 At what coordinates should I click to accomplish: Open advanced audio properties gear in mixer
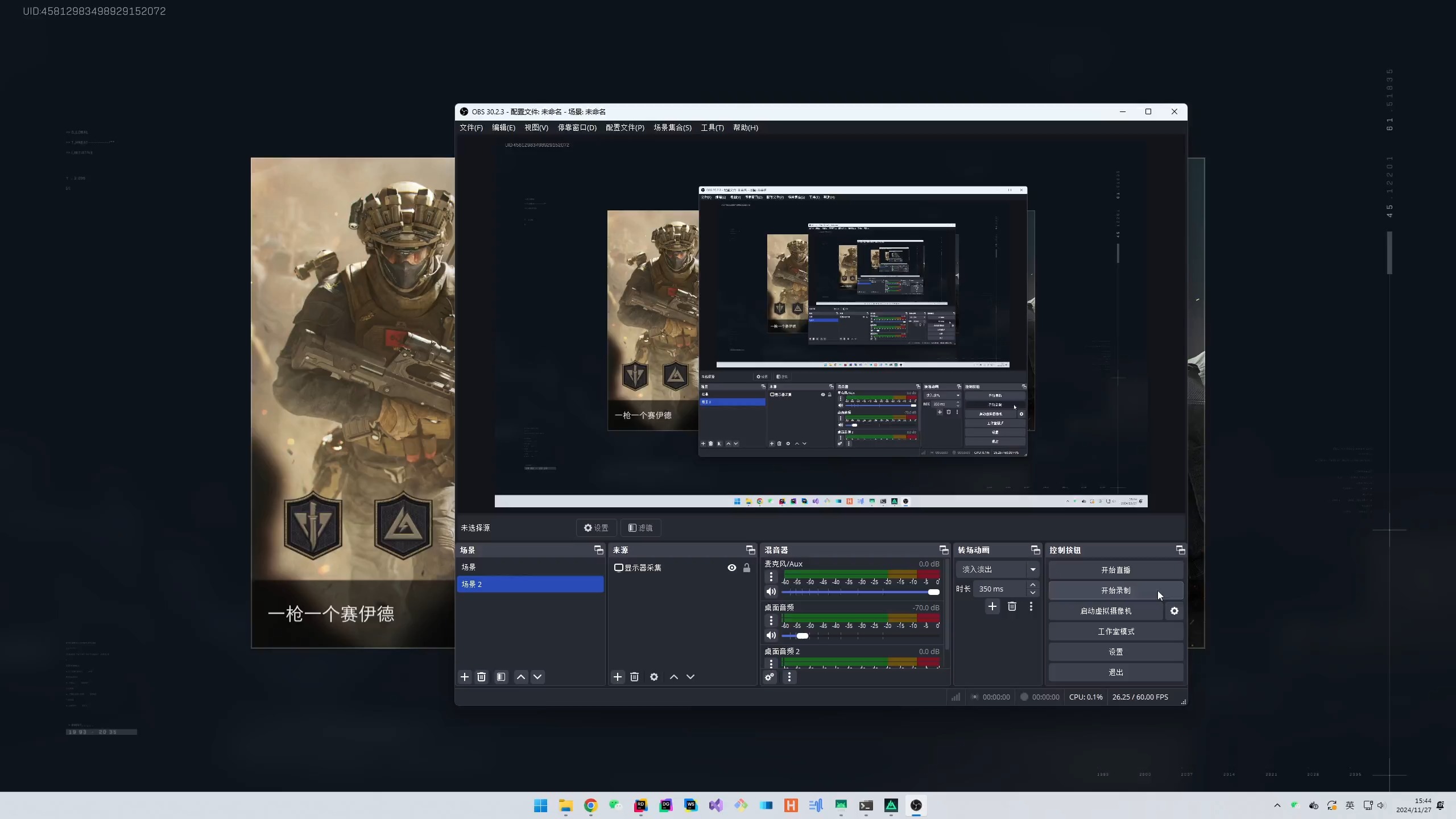pos(769,677)
